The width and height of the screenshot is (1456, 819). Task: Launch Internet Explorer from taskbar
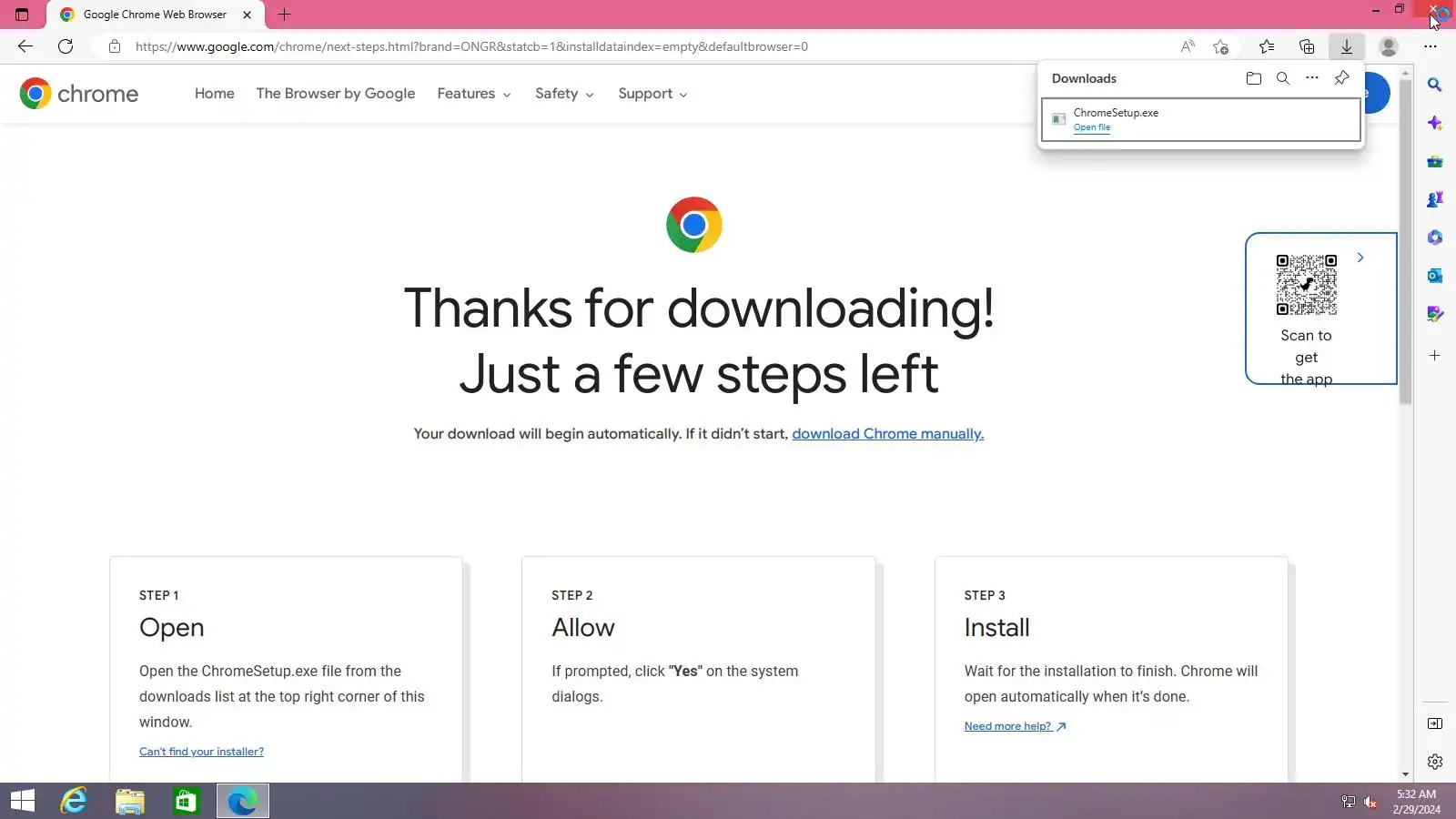(74, 801)
